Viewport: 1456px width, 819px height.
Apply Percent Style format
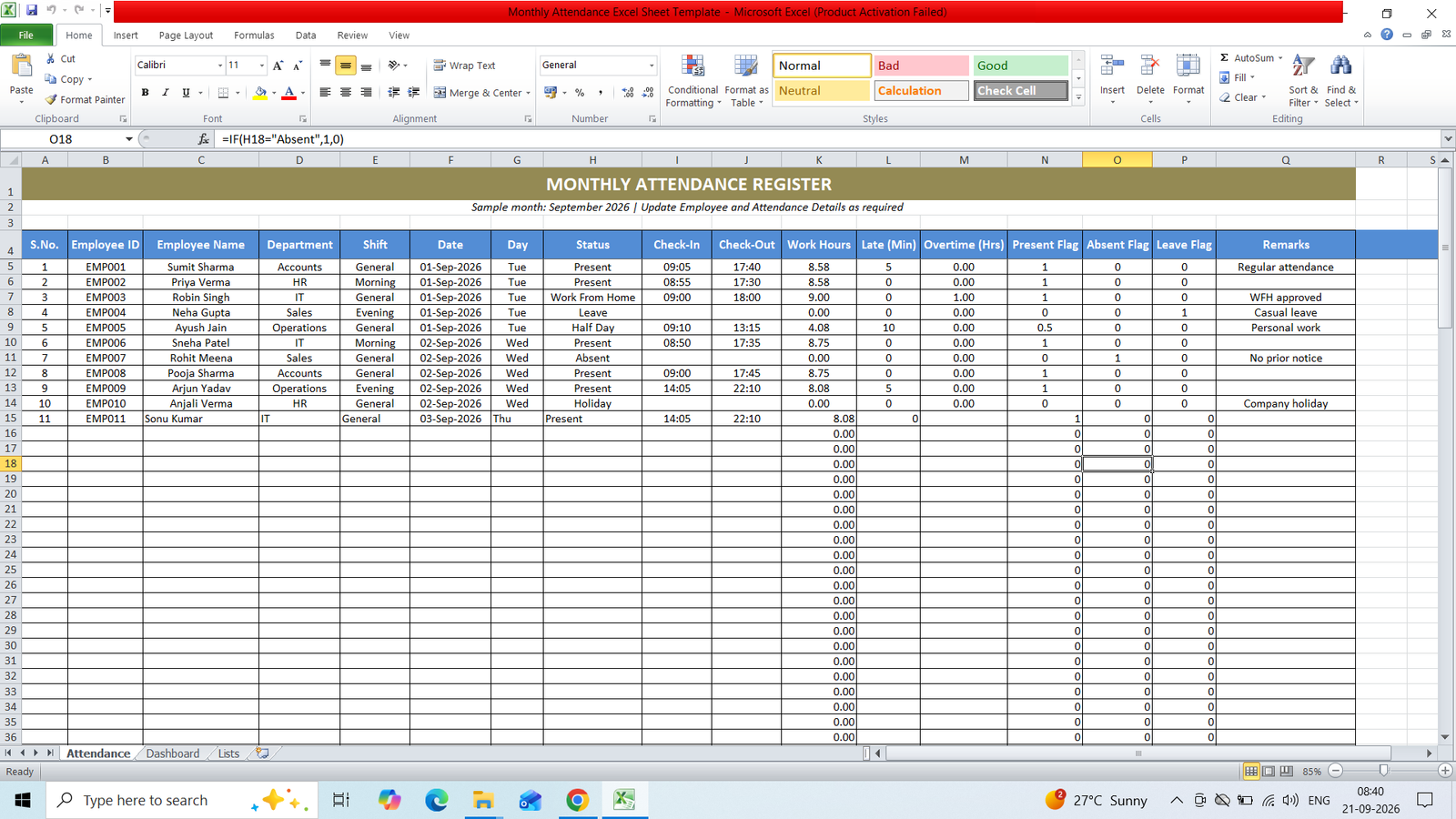coord(580,92)
